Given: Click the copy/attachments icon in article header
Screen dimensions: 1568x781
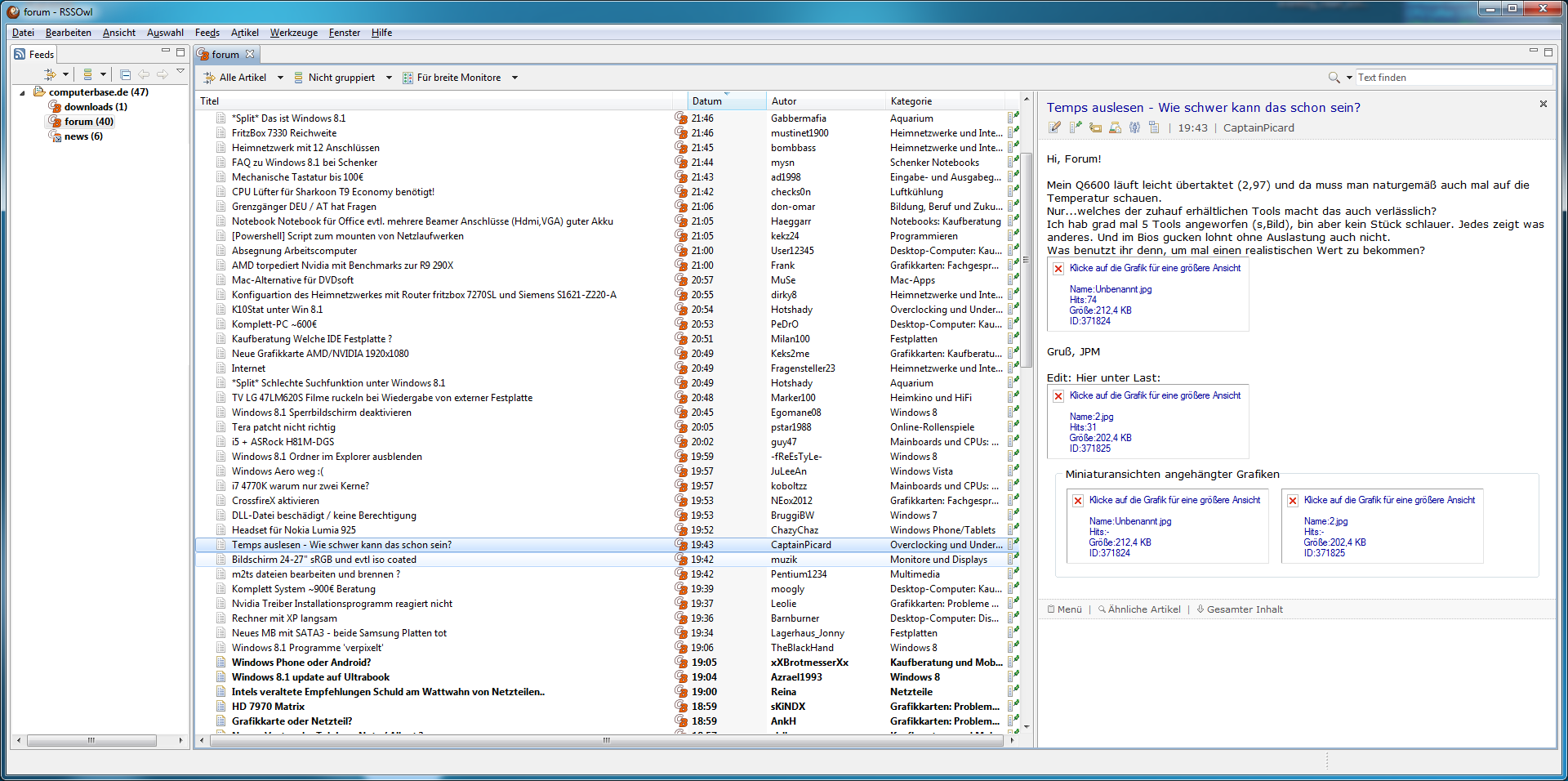Looking at the screenshot, I should pyautogui.click(x=1154, y=127).
